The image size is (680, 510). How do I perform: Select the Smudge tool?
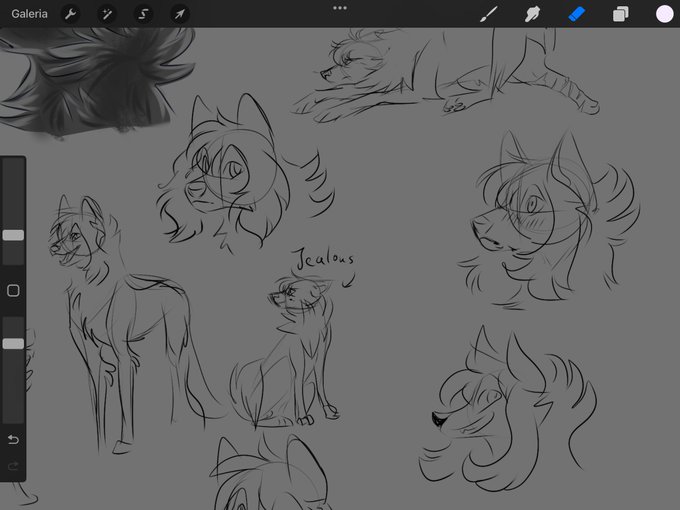(x=533, y=14)
